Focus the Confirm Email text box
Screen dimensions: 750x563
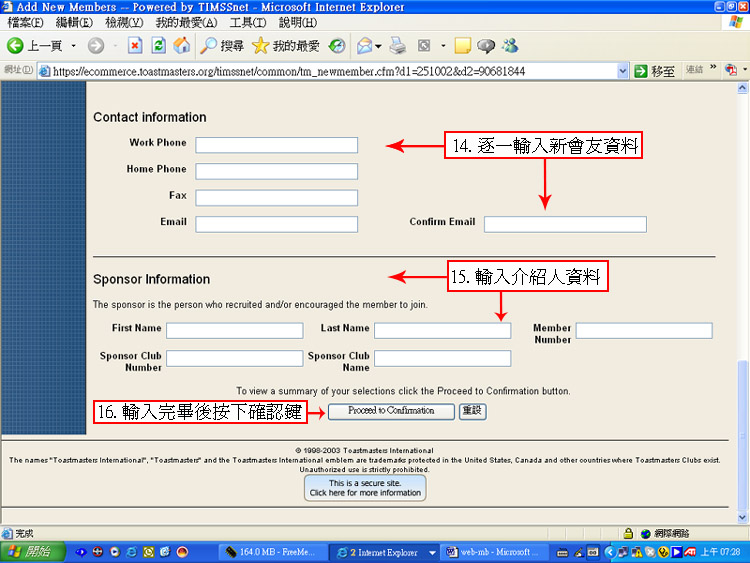[x=565, y=224]
